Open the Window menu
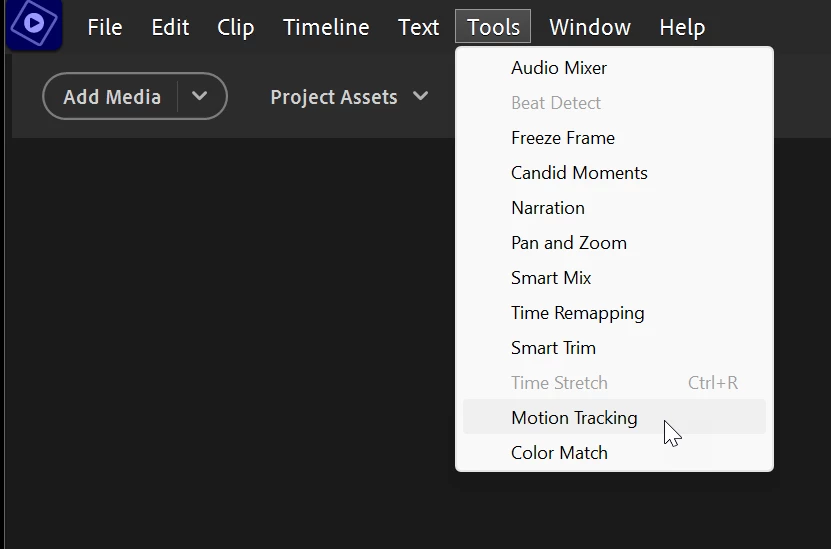This screenshot has height=549, width=831. [590, 27]
